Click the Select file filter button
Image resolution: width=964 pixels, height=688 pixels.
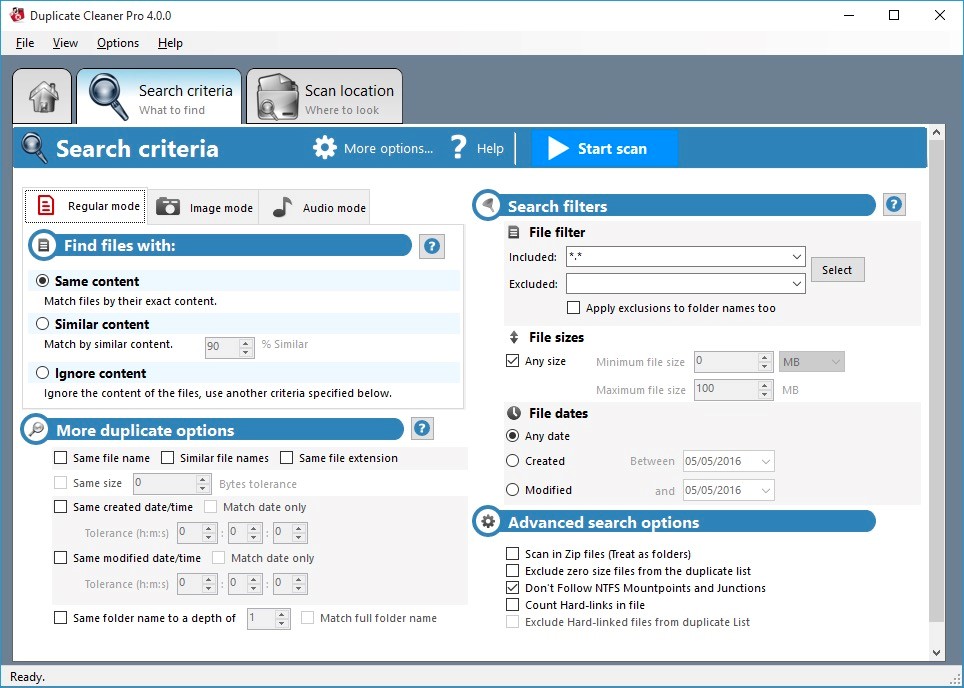click(837, 269)
